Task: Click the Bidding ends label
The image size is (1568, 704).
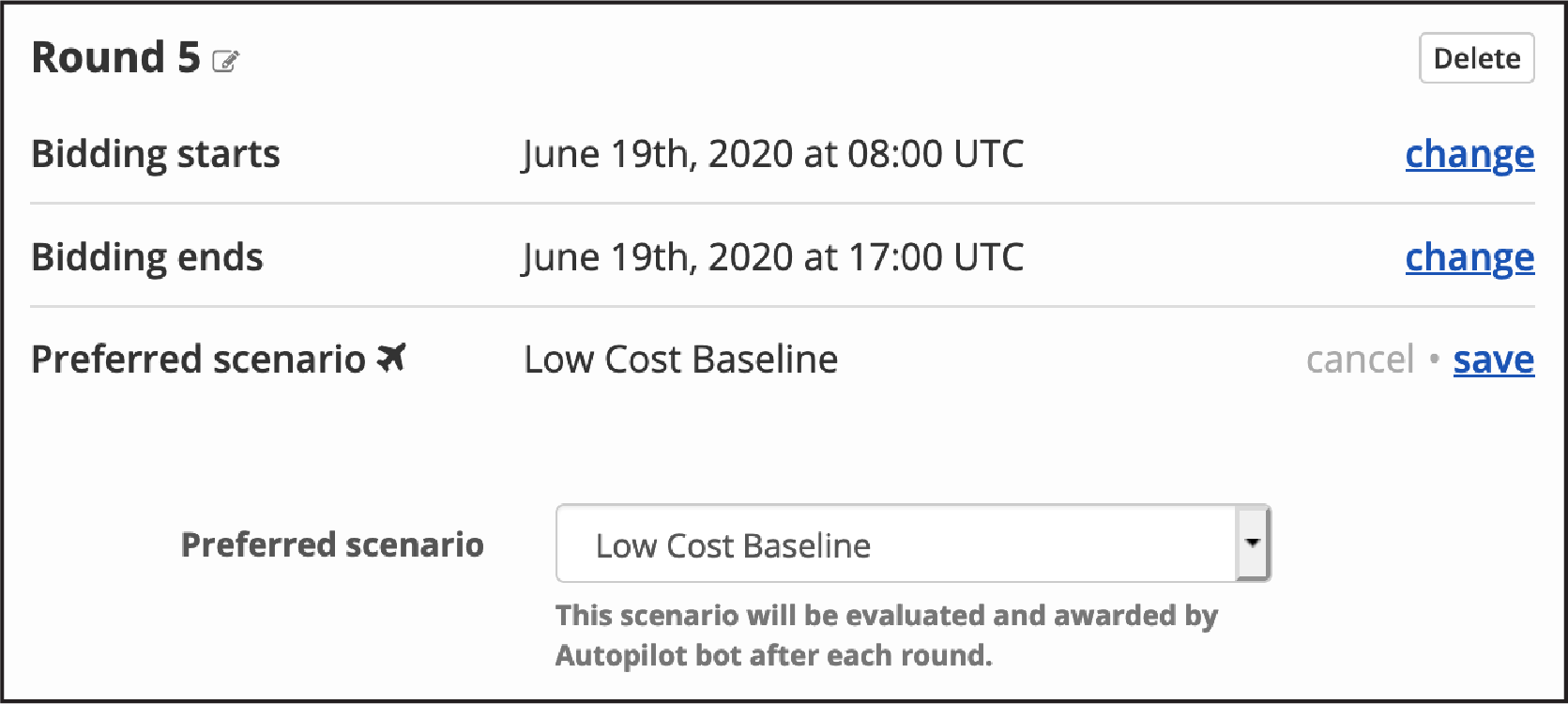Action: pyautogui.click(x=147, y=257)
